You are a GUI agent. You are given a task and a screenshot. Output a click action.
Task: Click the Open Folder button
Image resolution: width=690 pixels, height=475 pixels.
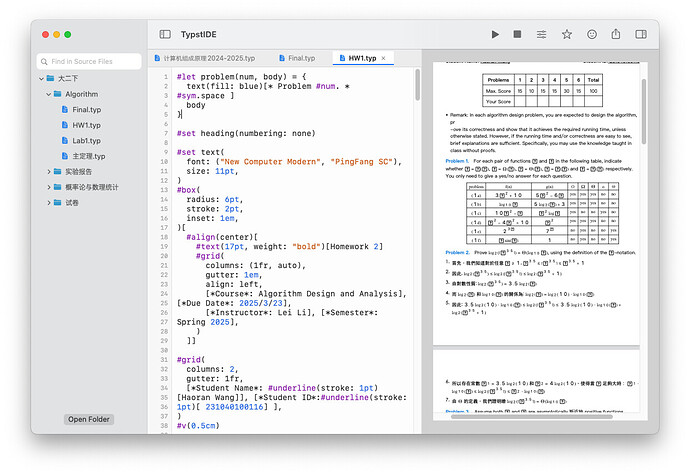pyautogui.click(x=89, y=419)
